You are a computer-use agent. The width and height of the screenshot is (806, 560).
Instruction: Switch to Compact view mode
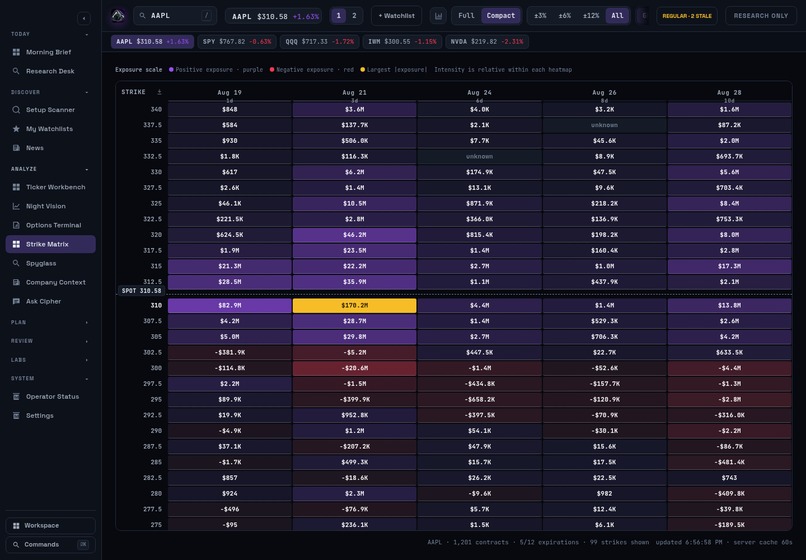tap(501, 16)
